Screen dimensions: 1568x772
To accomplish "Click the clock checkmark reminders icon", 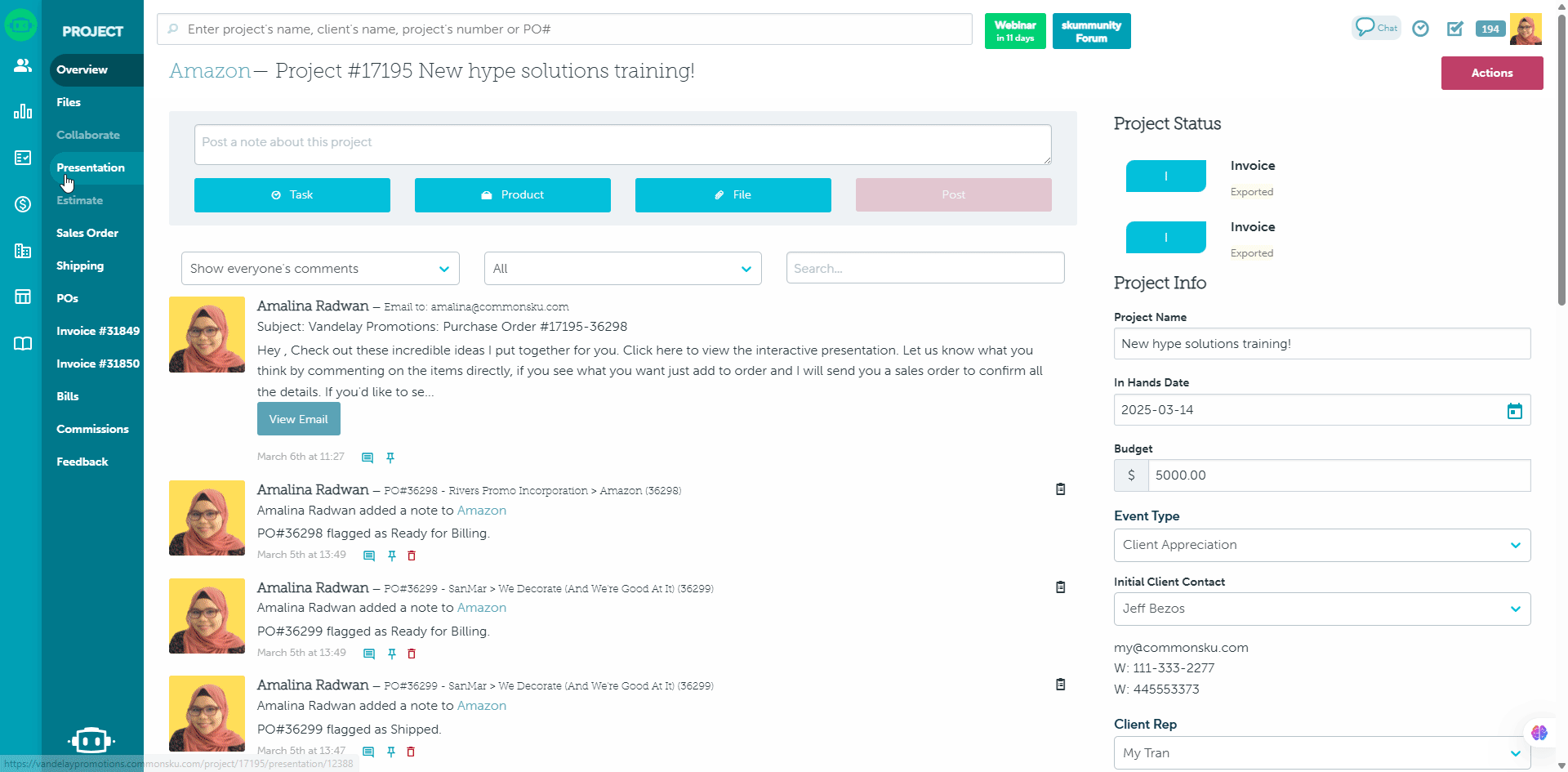I will tap(1420, 29).
